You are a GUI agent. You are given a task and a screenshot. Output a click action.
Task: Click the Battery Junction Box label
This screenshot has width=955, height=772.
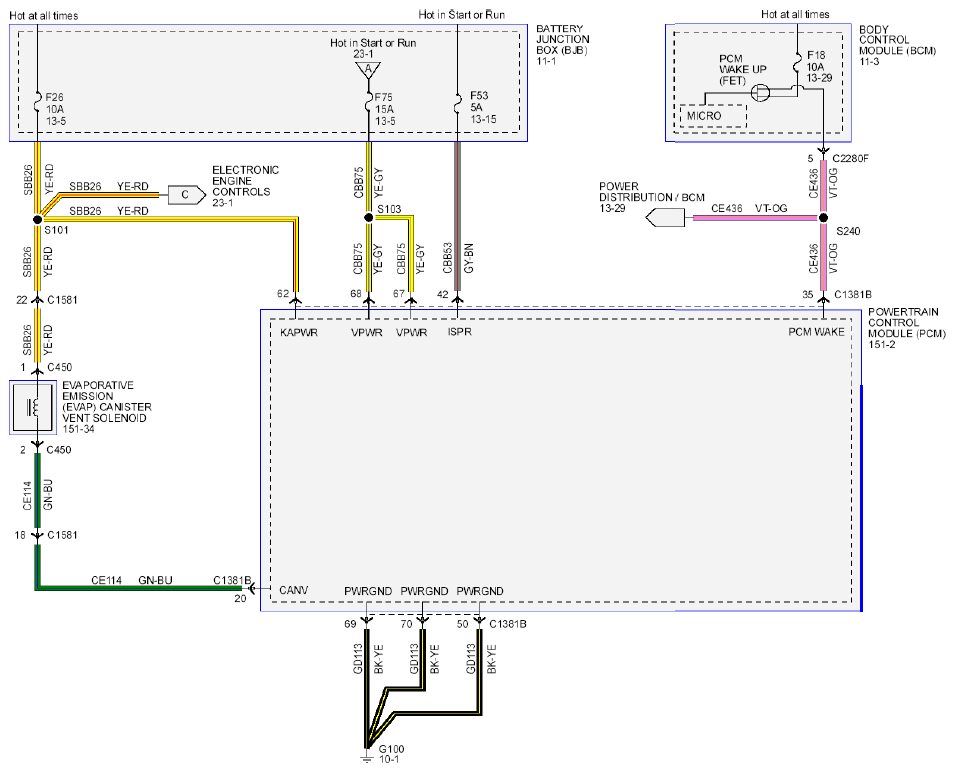pos(562,44)
